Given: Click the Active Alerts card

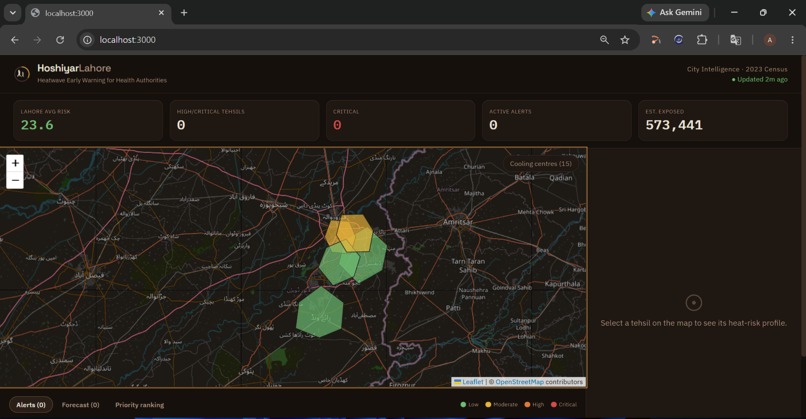Looking at the screenshot, I should 557,120.
